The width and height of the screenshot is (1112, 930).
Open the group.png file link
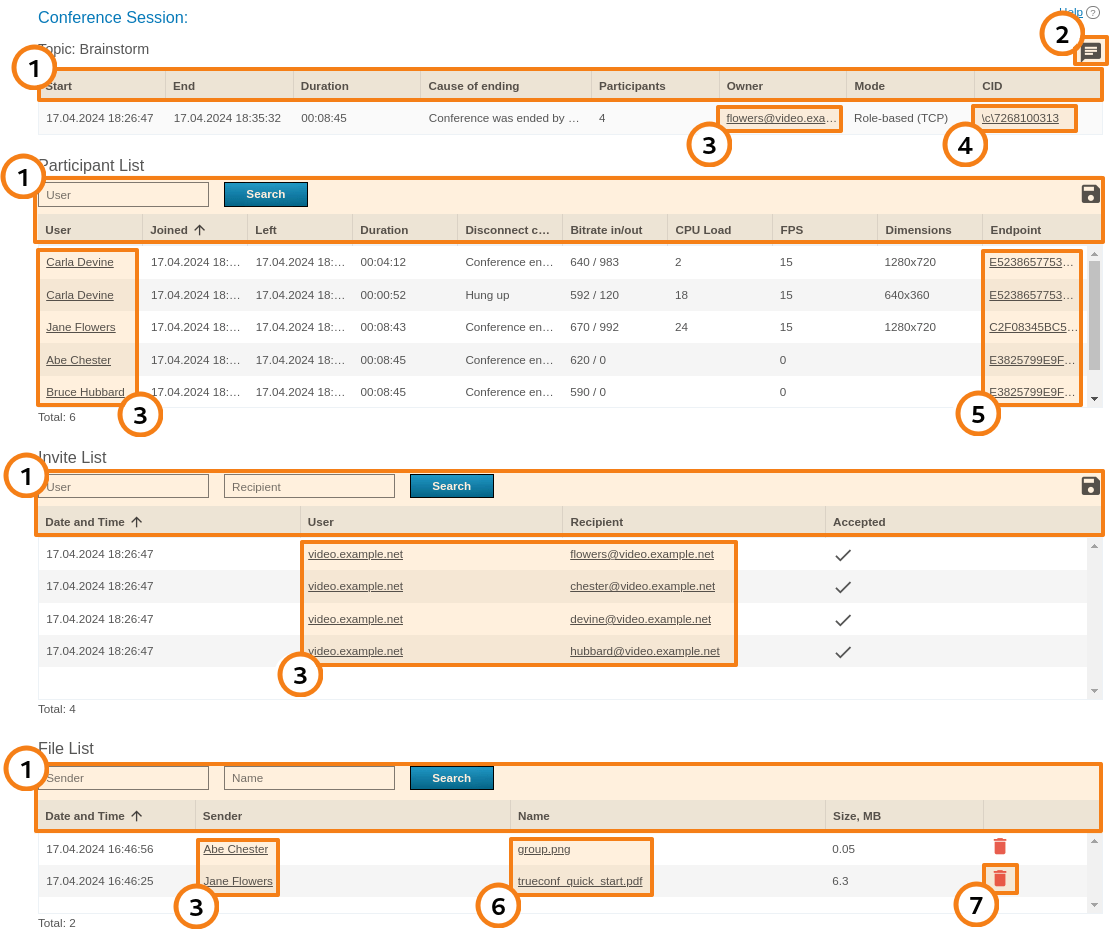543,849
